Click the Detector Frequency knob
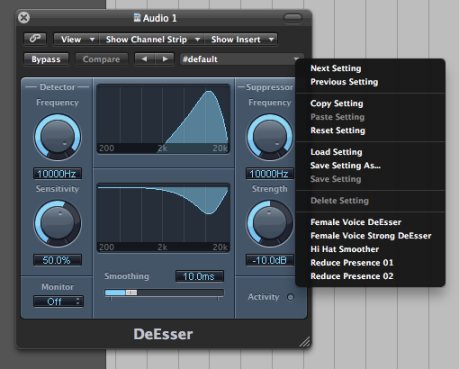This screenshot has width=459, height=369. pos(58,137)
